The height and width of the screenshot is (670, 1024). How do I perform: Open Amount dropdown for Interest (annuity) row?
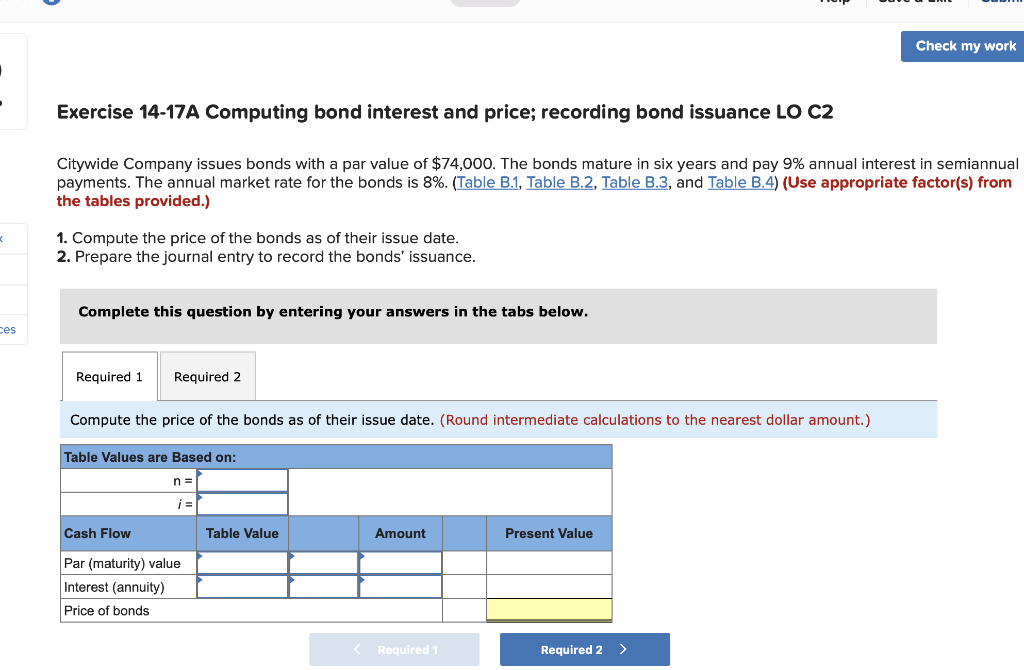tap(399, 586)
